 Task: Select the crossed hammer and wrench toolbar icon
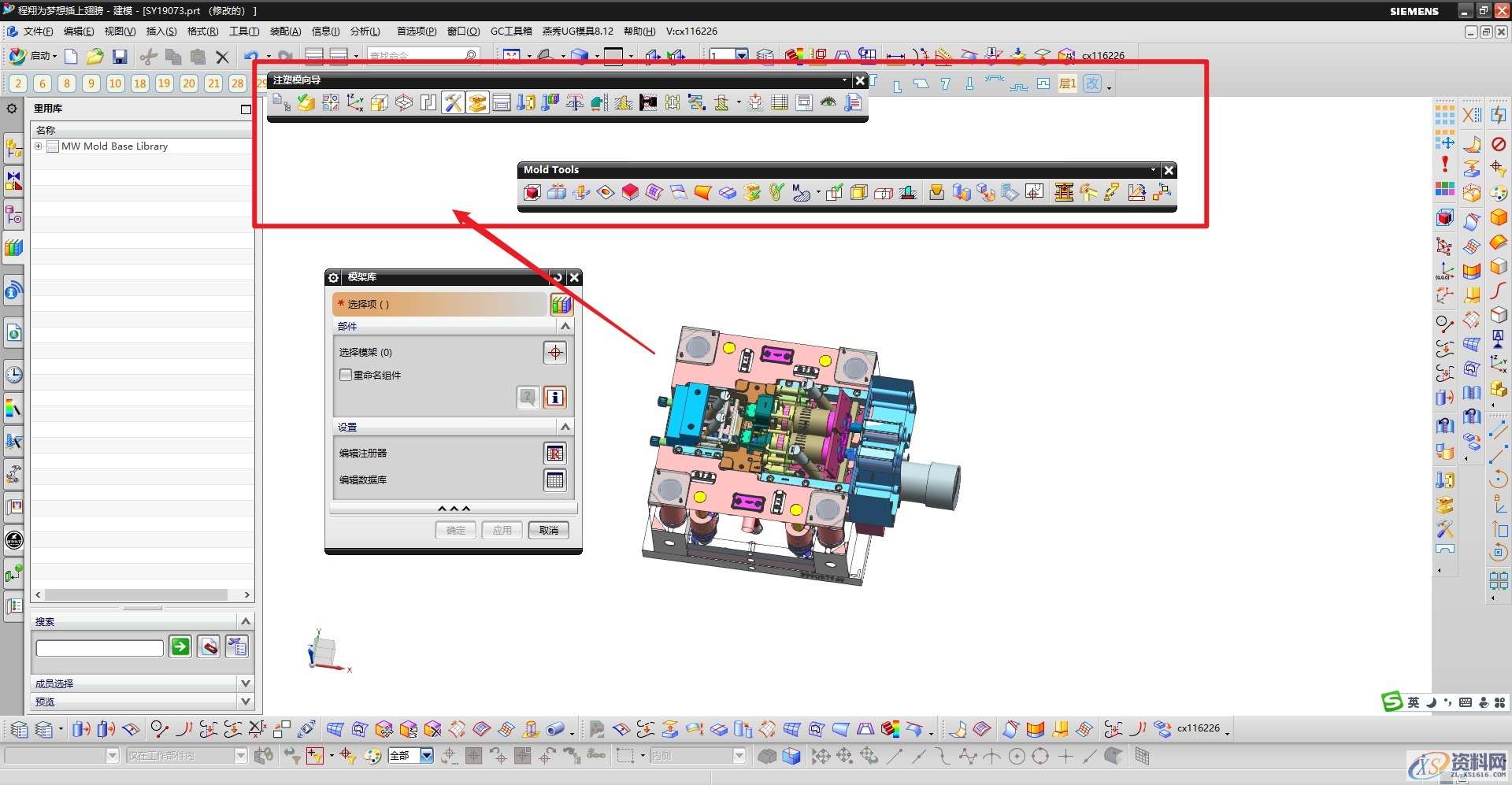[453, 102]
